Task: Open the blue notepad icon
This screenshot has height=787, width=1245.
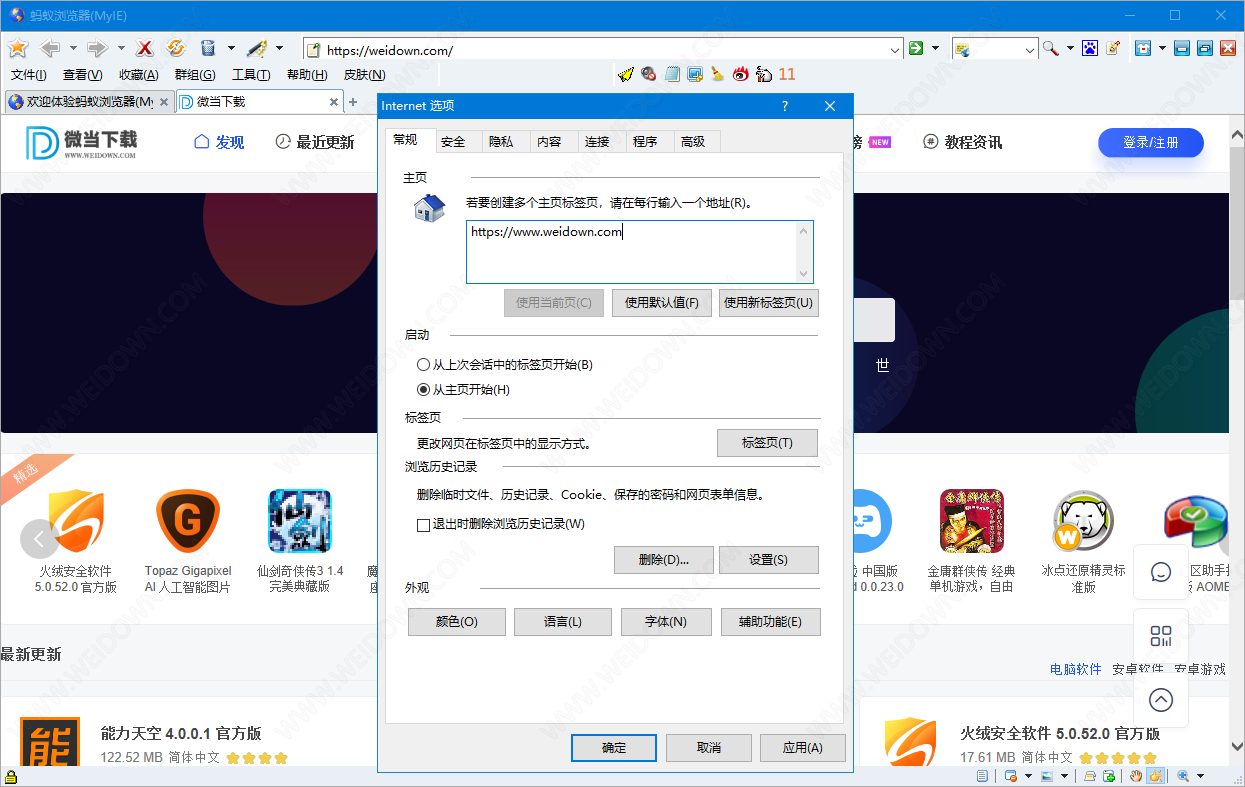Action: tap(672, 74)
